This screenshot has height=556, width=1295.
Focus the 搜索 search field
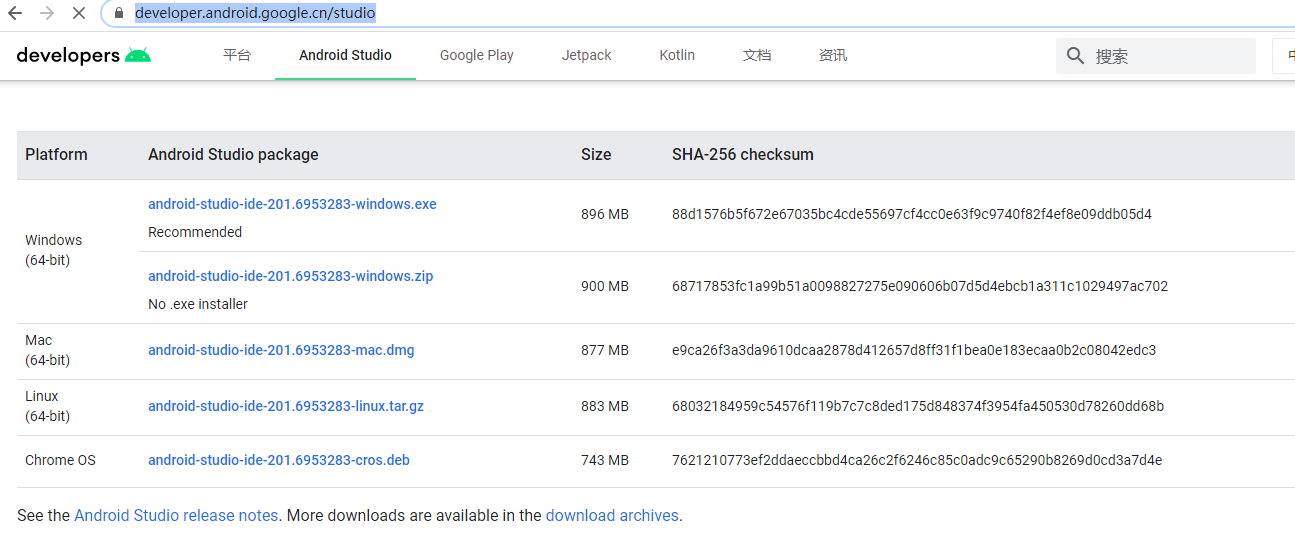[x=1170, y=56]
